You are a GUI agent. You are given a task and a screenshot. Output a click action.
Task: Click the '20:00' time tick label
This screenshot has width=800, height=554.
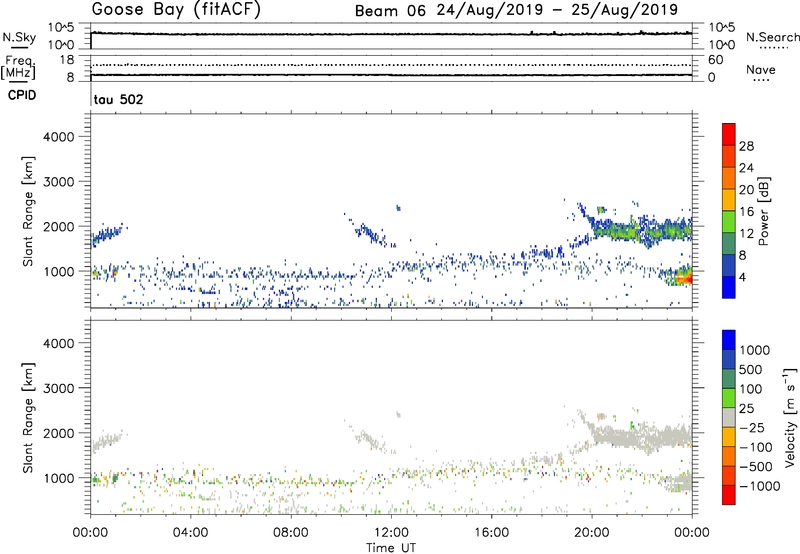(x=591, y=533)
